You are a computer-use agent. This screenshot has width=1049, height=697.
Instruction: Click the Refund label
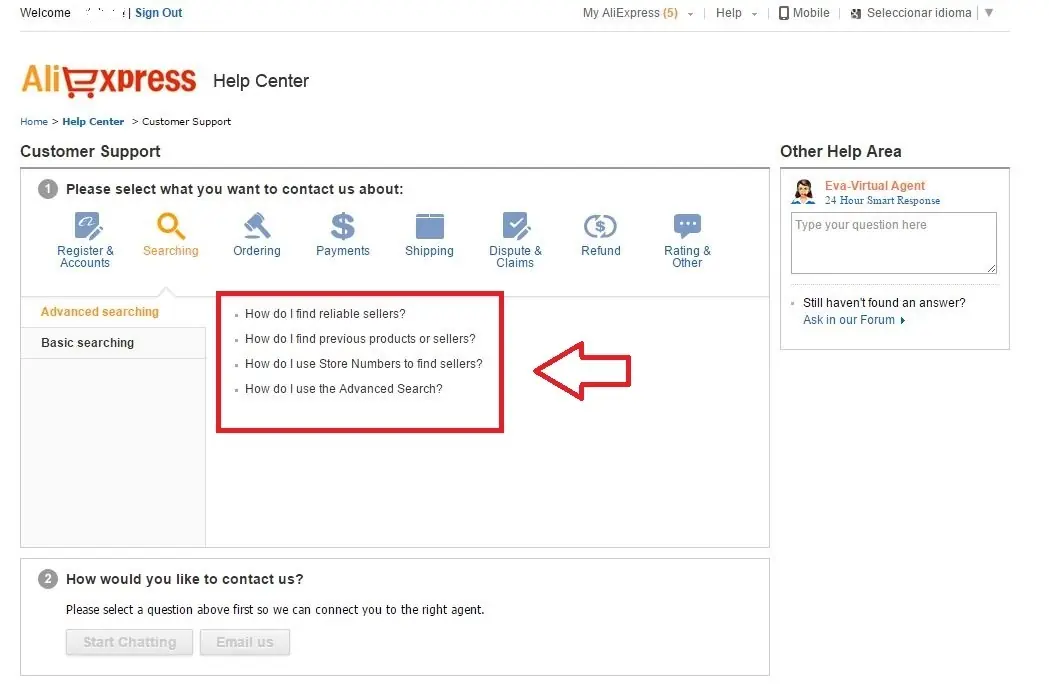[x=601, y=251]
